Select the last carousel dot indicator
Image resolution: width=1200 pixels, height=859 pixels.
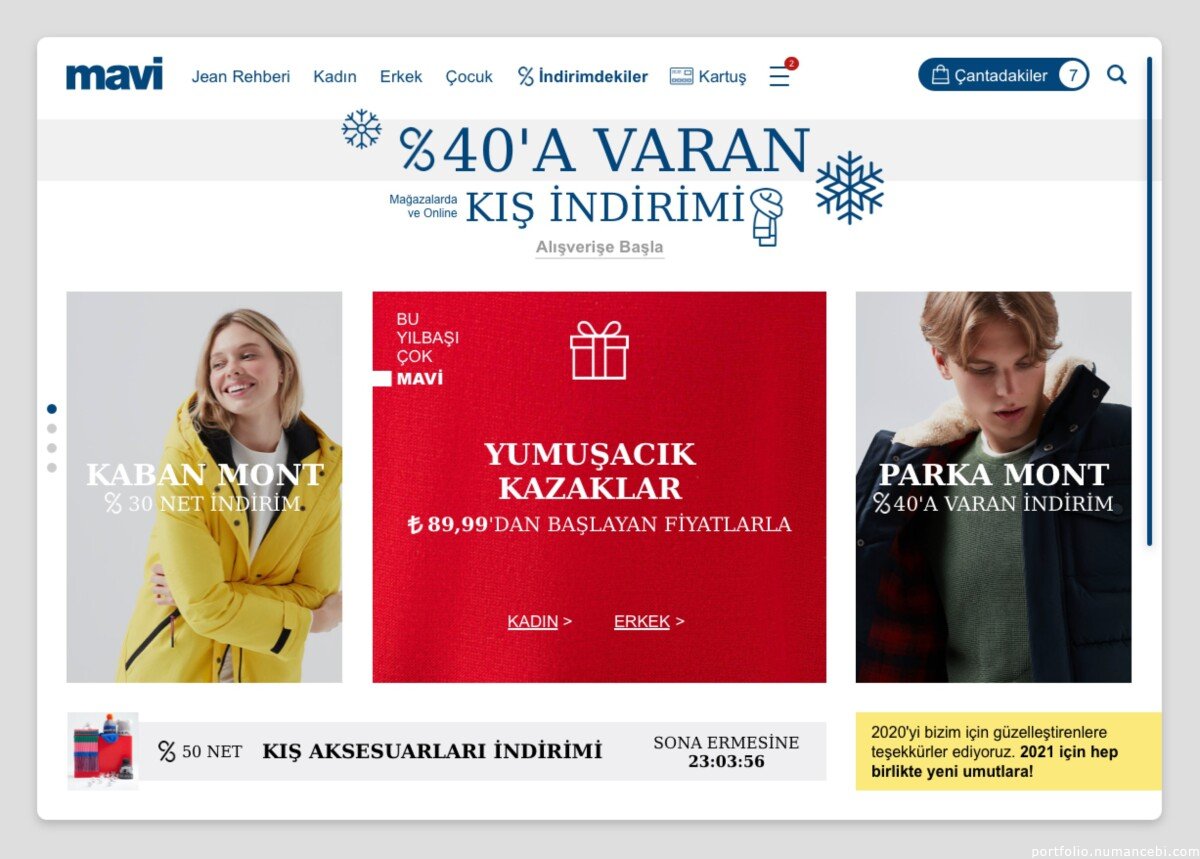point(52,467)
